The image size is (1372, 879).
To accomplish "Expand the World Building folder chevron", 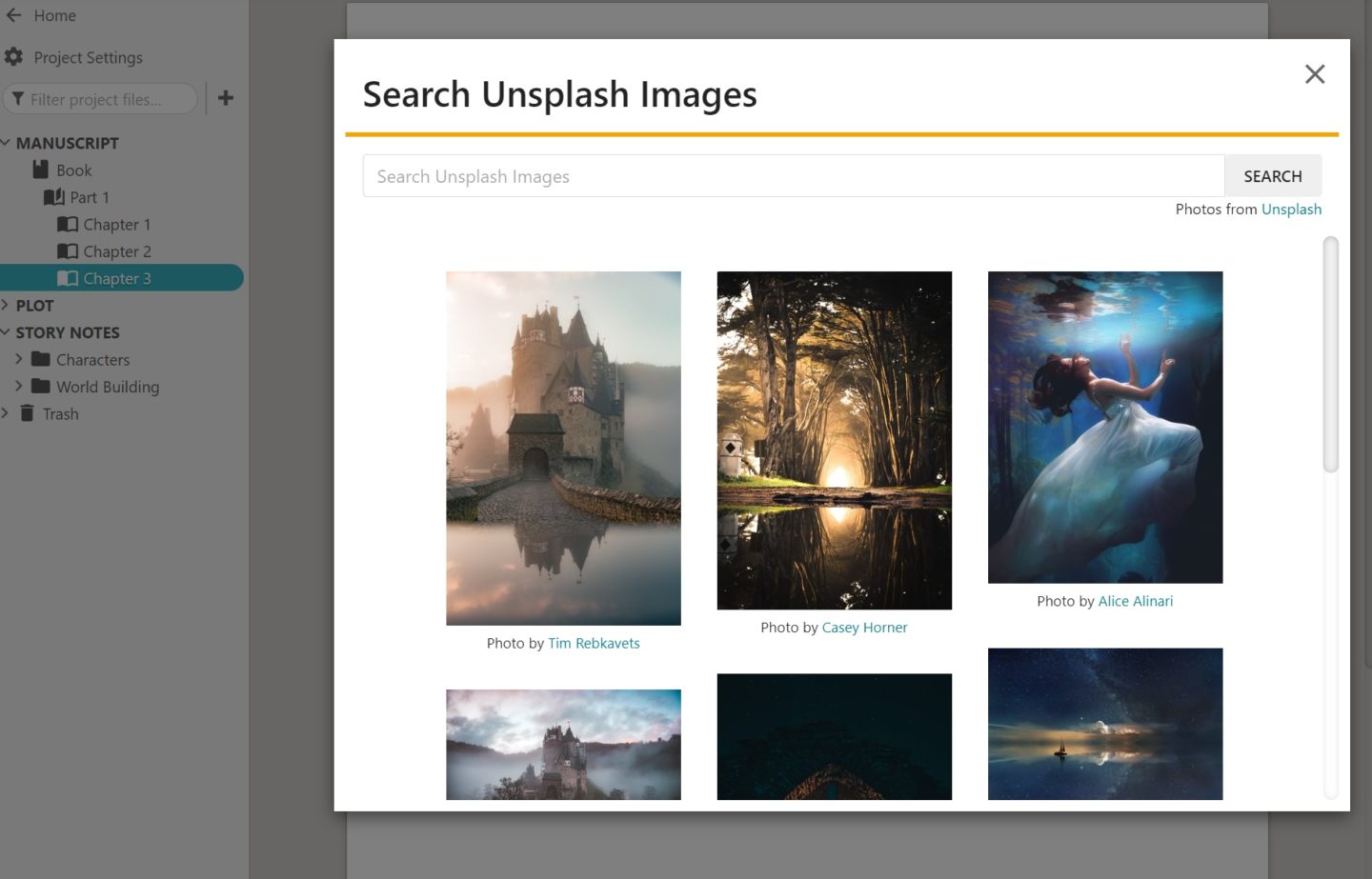I will point(18,386).
